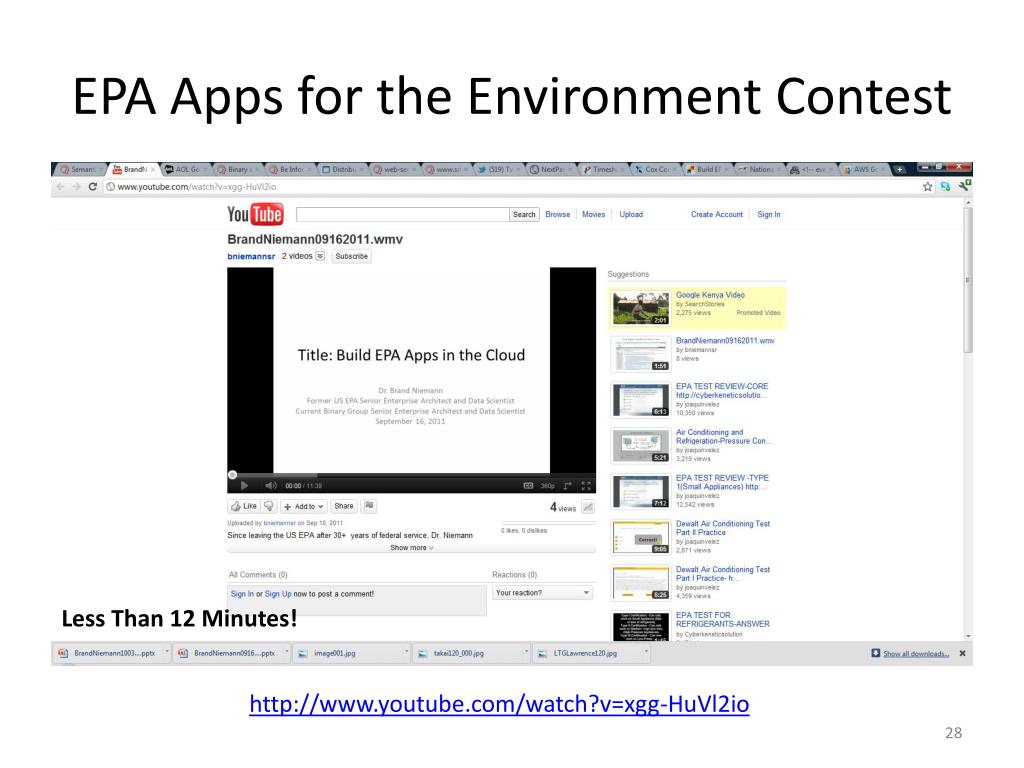The width and height of the screenshot is (1024, 768).
Task: Open the 360p quality selector
Action: point(547,486)
